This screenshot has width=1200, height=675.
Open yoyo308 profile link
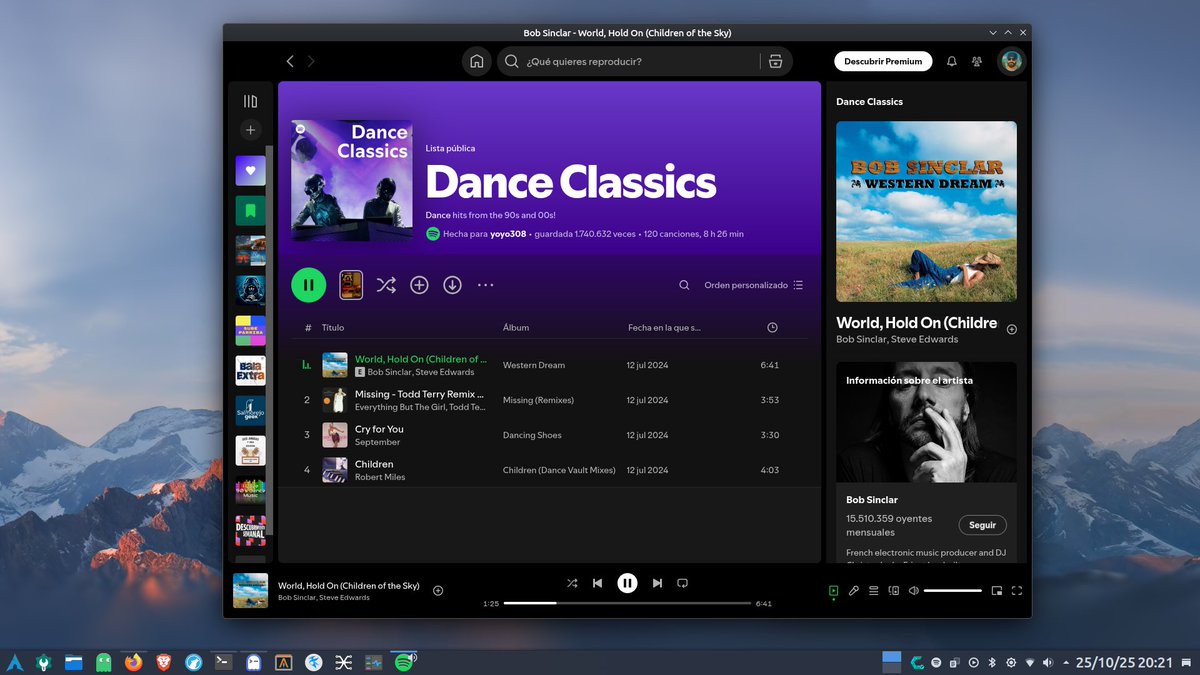tap(507, 234)
